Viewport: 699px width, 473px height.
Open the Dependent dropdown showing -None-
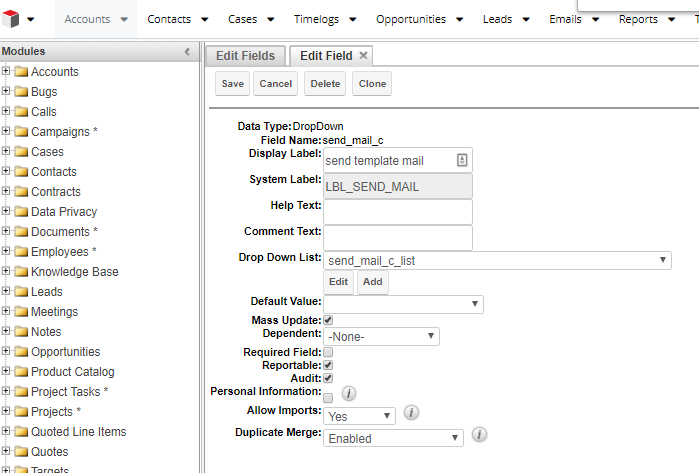pos(381,337)
